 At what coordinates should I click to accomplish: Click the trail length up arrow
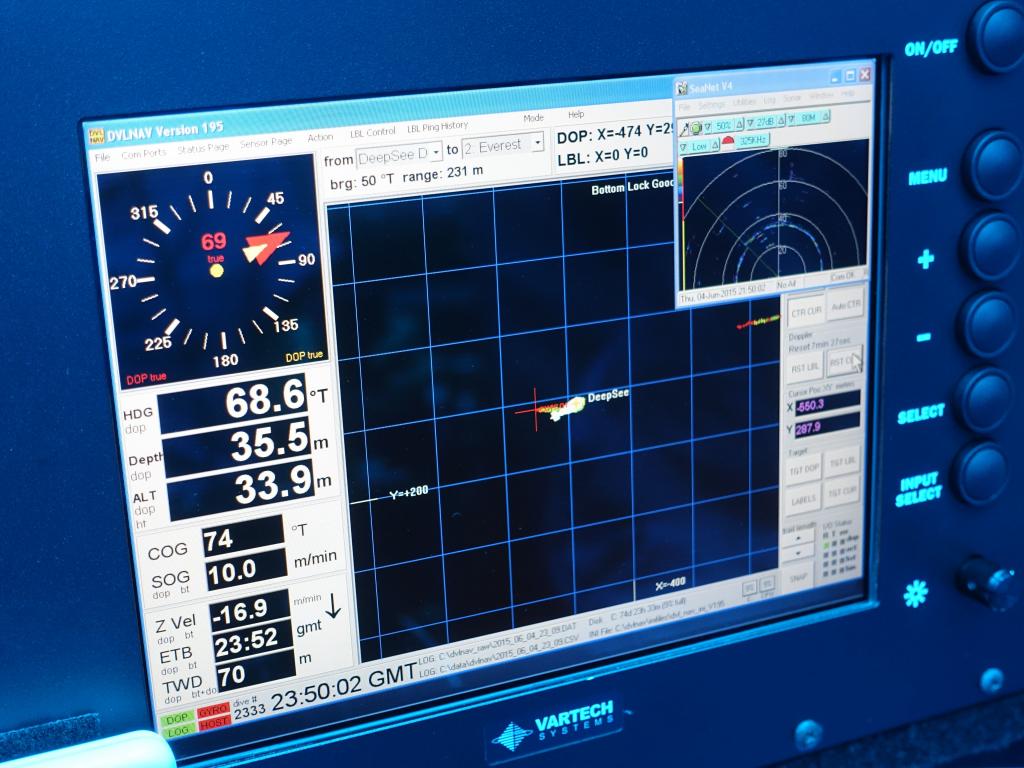click(798, 538)
